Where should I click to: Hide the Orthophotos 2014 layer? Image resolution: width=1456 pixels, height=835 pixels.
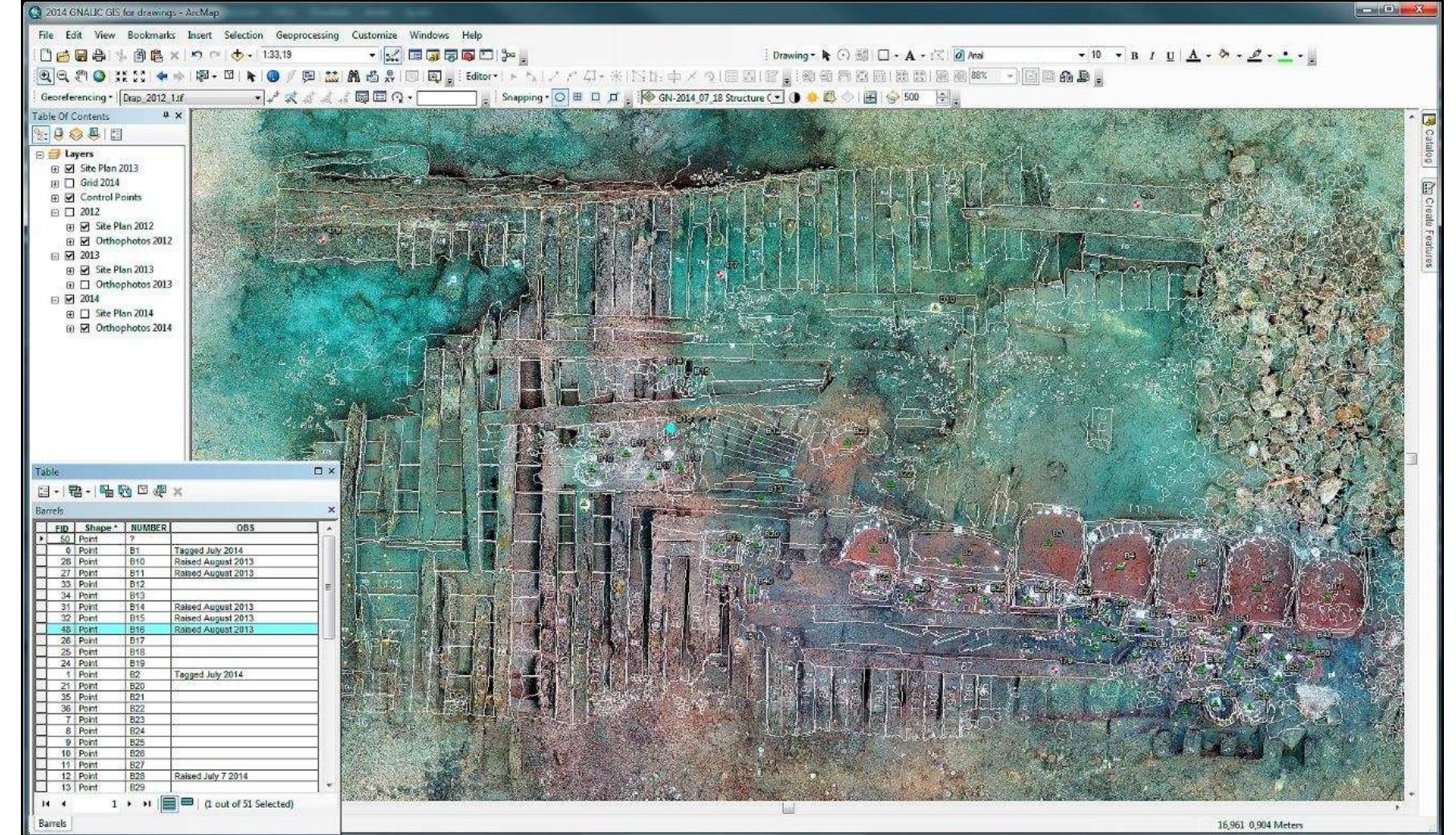pos(84,328)
